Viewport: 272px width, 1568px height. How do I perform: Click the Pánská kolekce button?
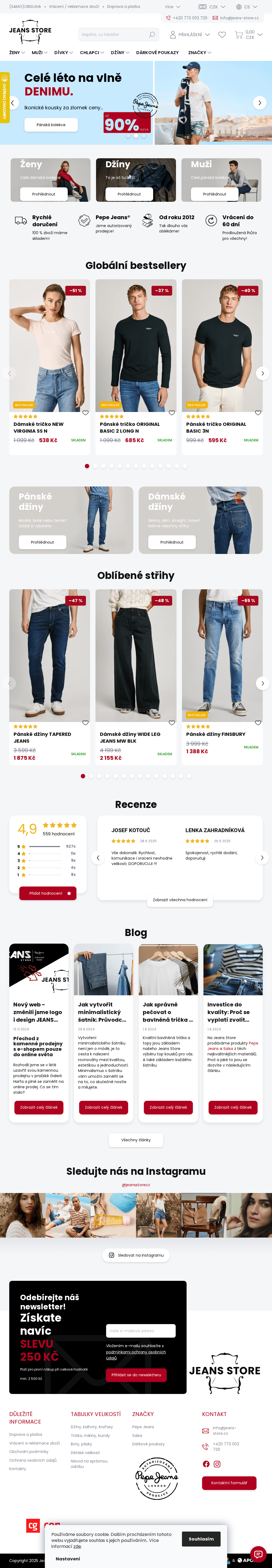51,125
